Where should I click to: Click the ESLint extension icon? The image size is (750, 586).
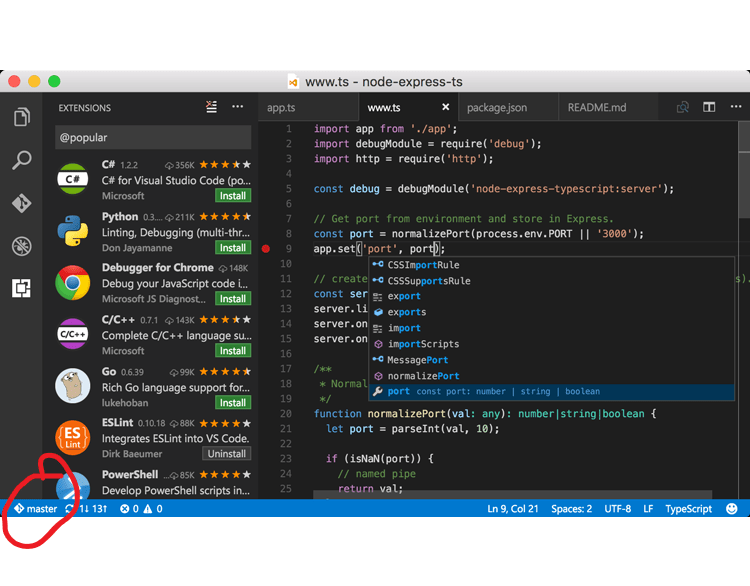(x=73, y=437)
